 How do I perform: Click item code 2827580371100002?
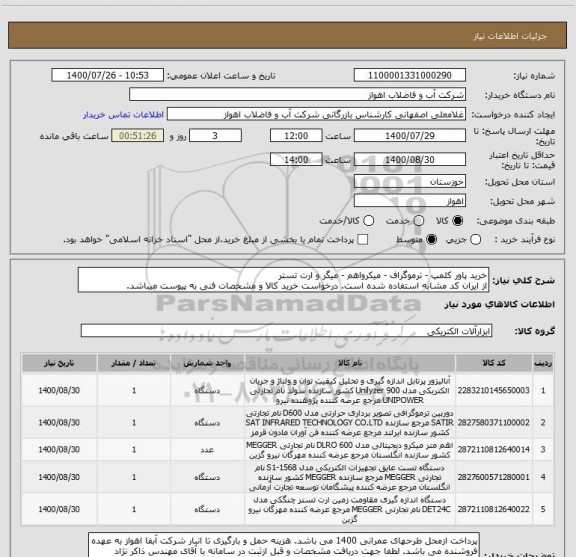(x=493, y=423)
